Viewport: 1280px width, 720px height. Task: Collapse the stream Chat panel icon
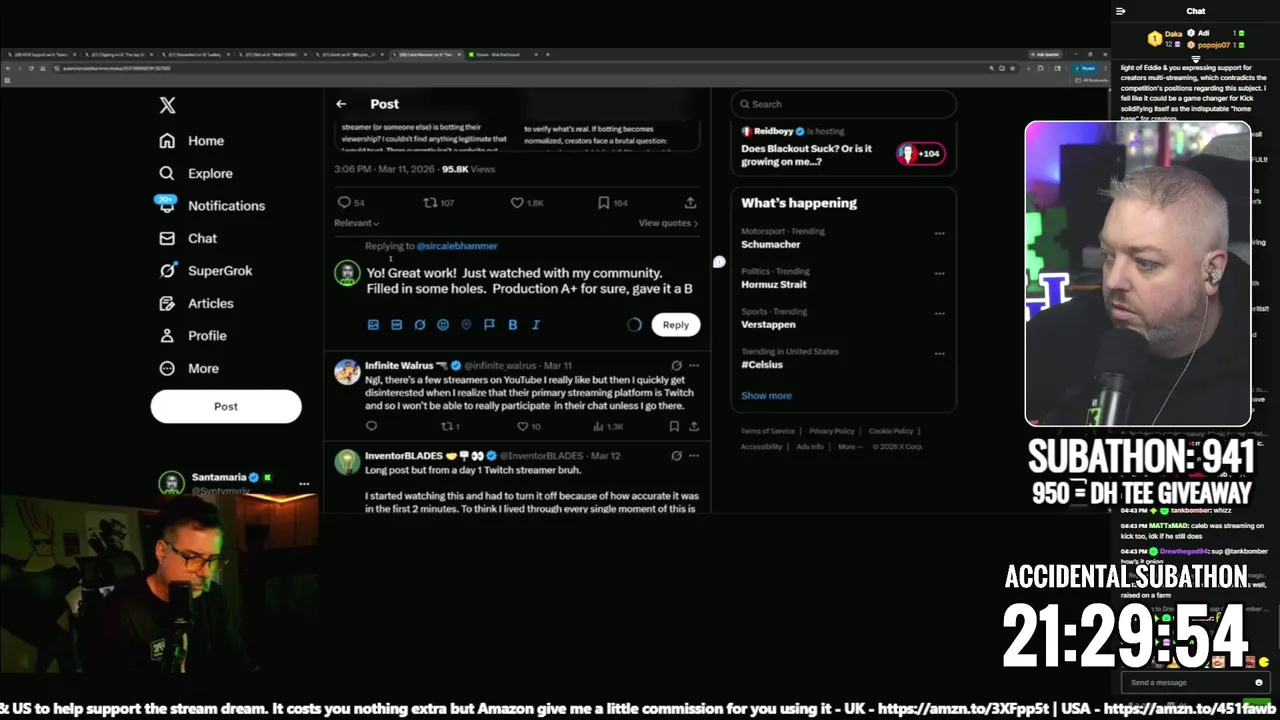click(1121, 11)
